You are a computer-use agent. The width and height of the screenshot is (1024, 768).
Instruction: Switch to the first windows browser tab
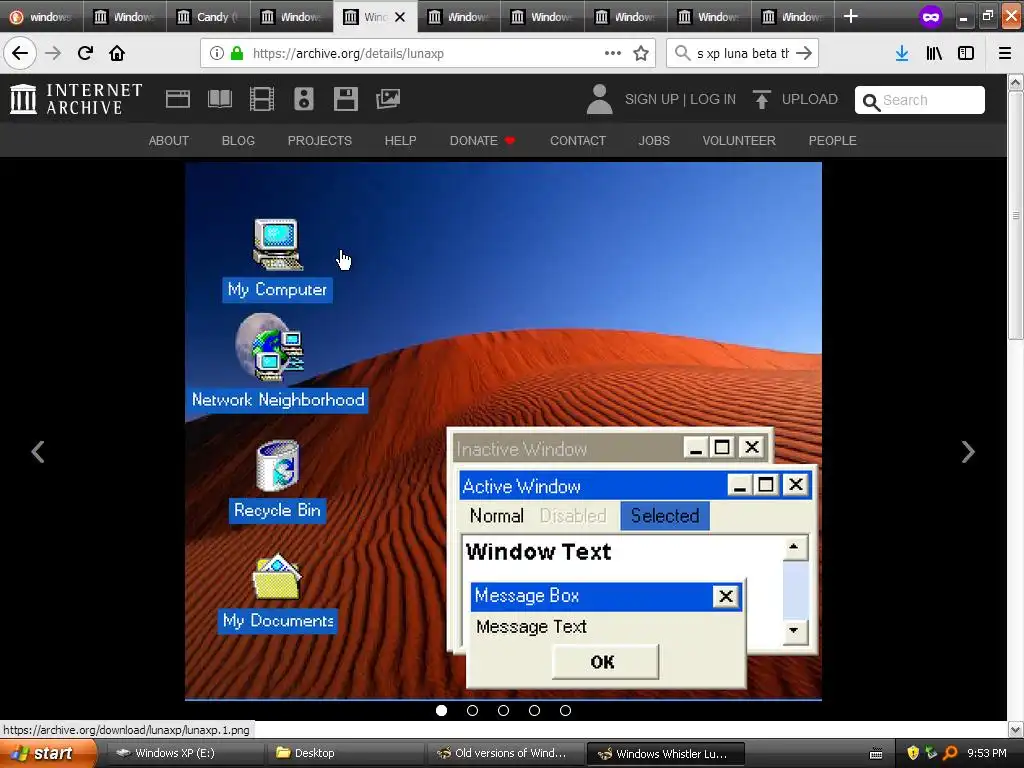[x=41, y=16]
